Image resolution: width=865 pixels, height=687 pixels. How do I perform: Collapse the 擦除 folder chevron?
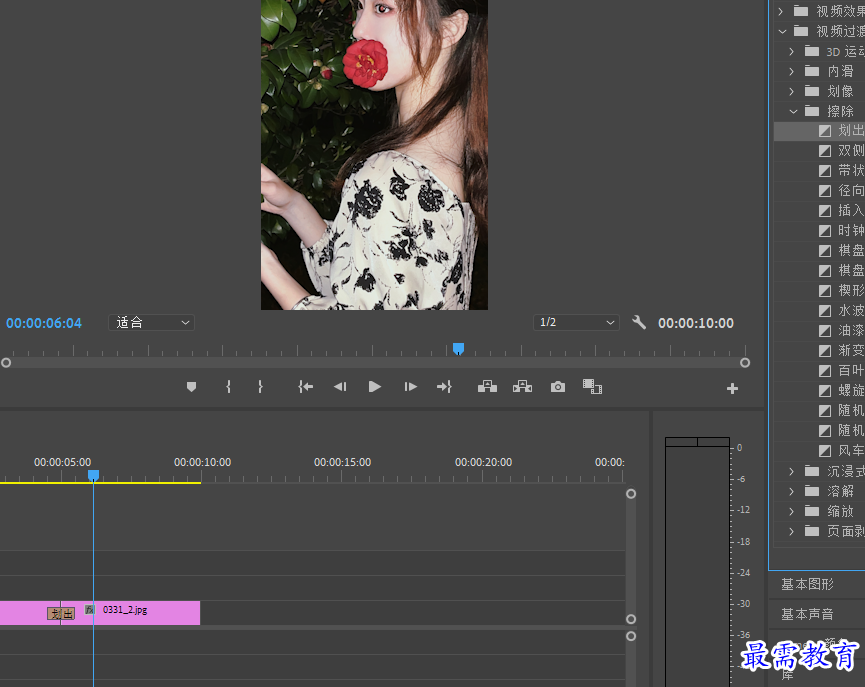793,111
